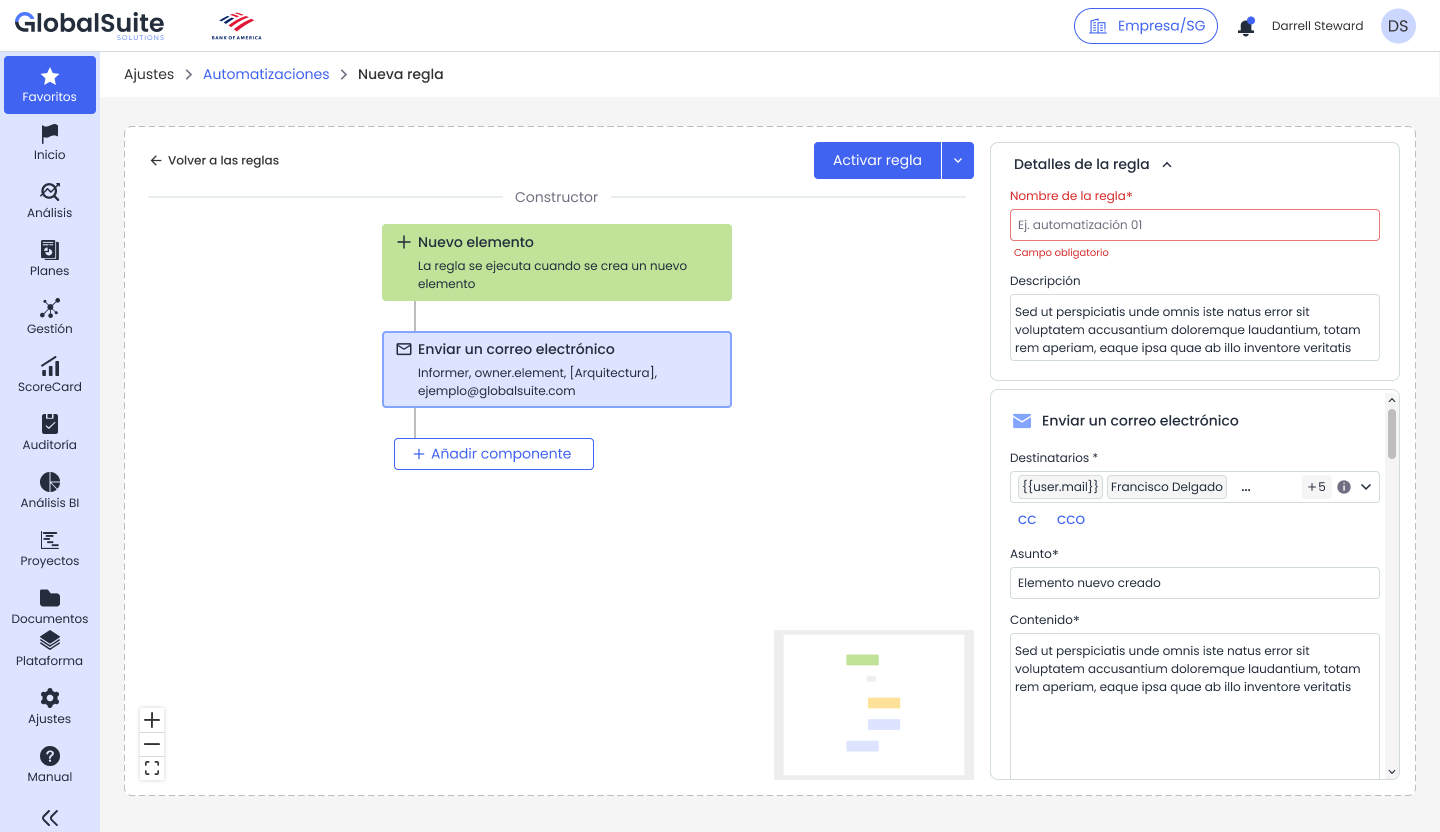Open the Auditoría clipboard icon

pyautogui.click(x=50, y=424)
